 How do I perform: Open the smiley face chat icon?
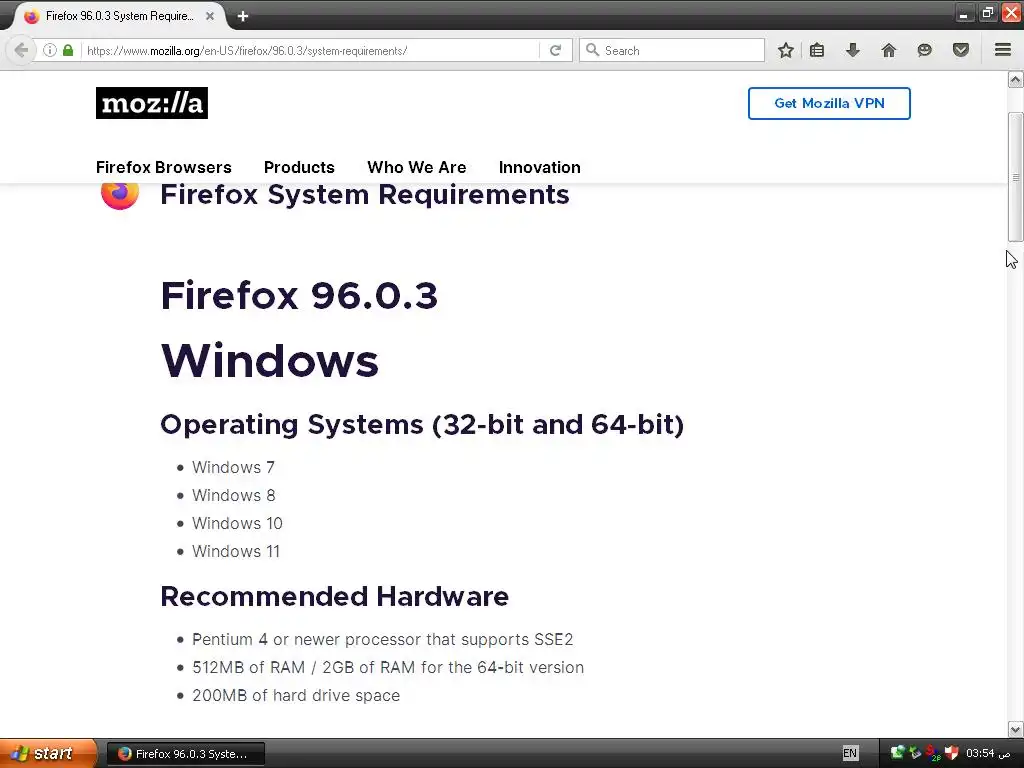(924, 50)
